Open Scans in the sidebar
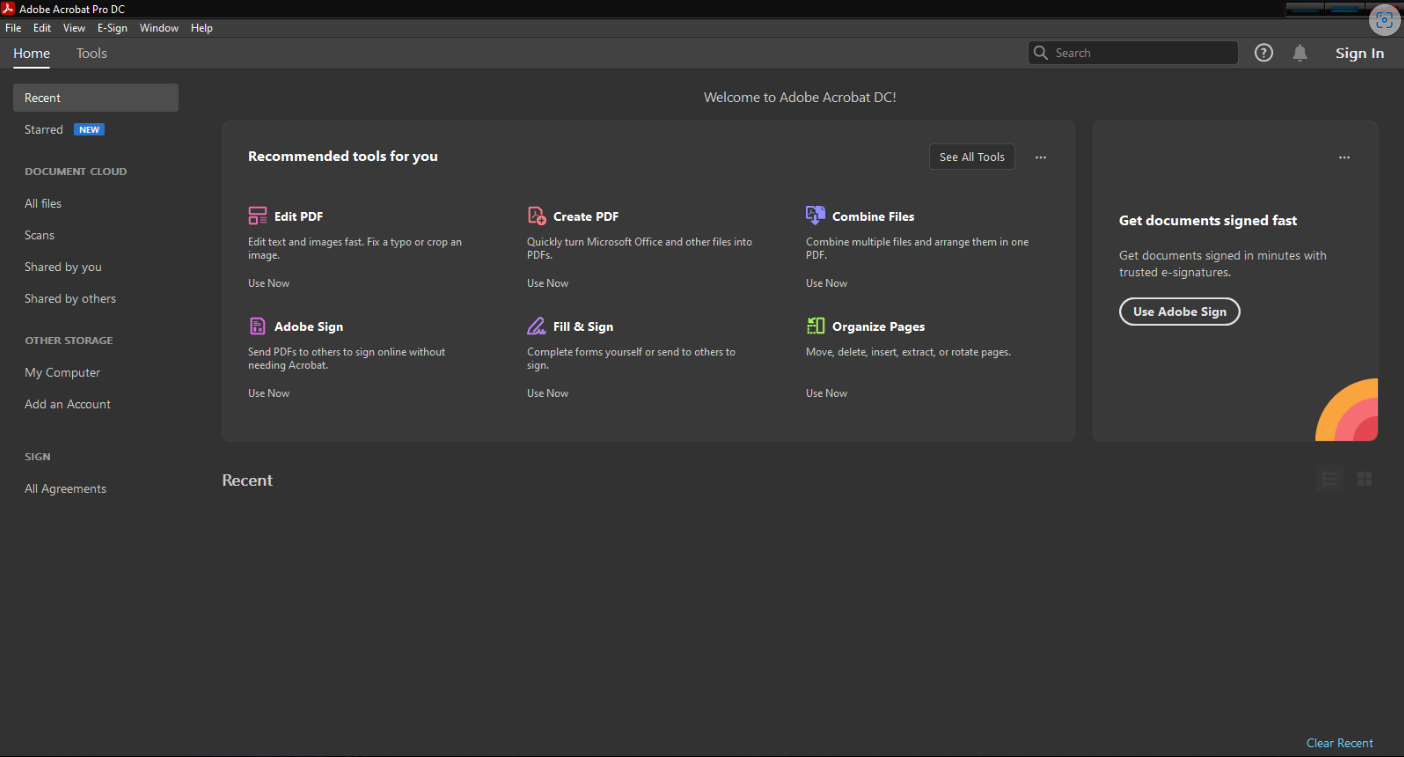This screenshot has height=757, width=1404. 40,235
